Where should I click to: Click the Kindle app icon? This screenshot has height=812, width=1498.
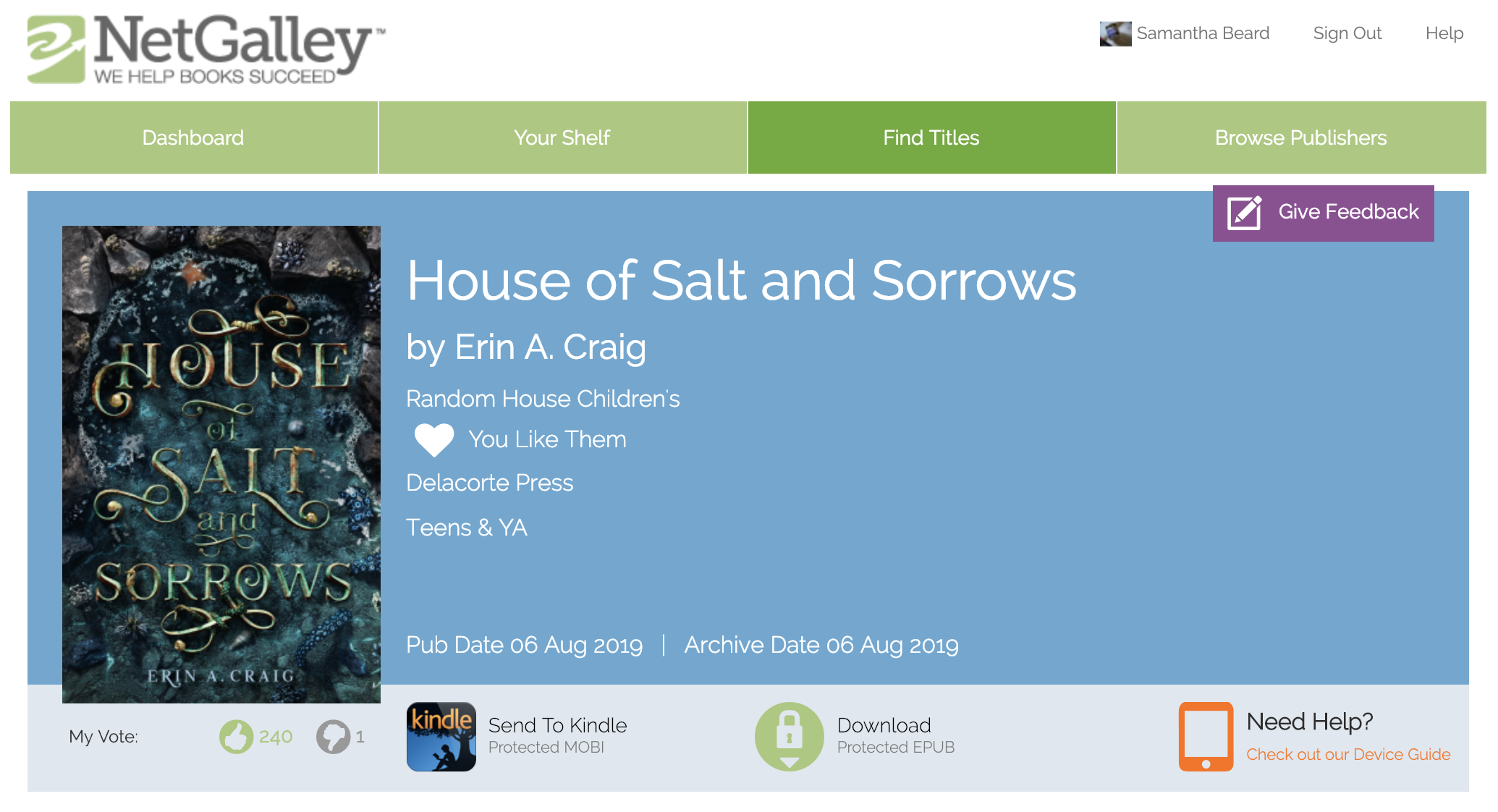click(x=441, y=736)
